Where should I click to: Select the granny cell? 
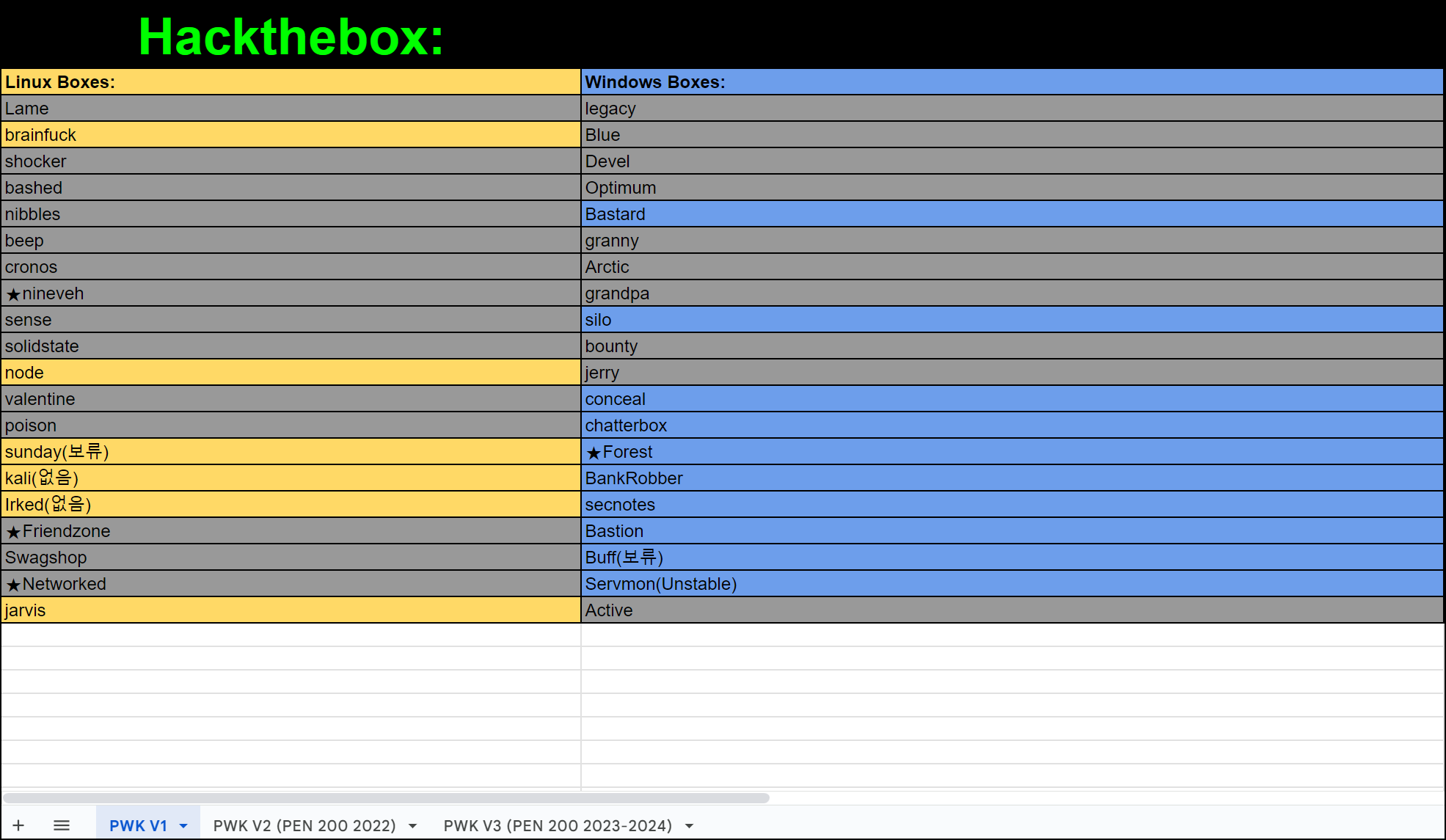click(1012, 241)
